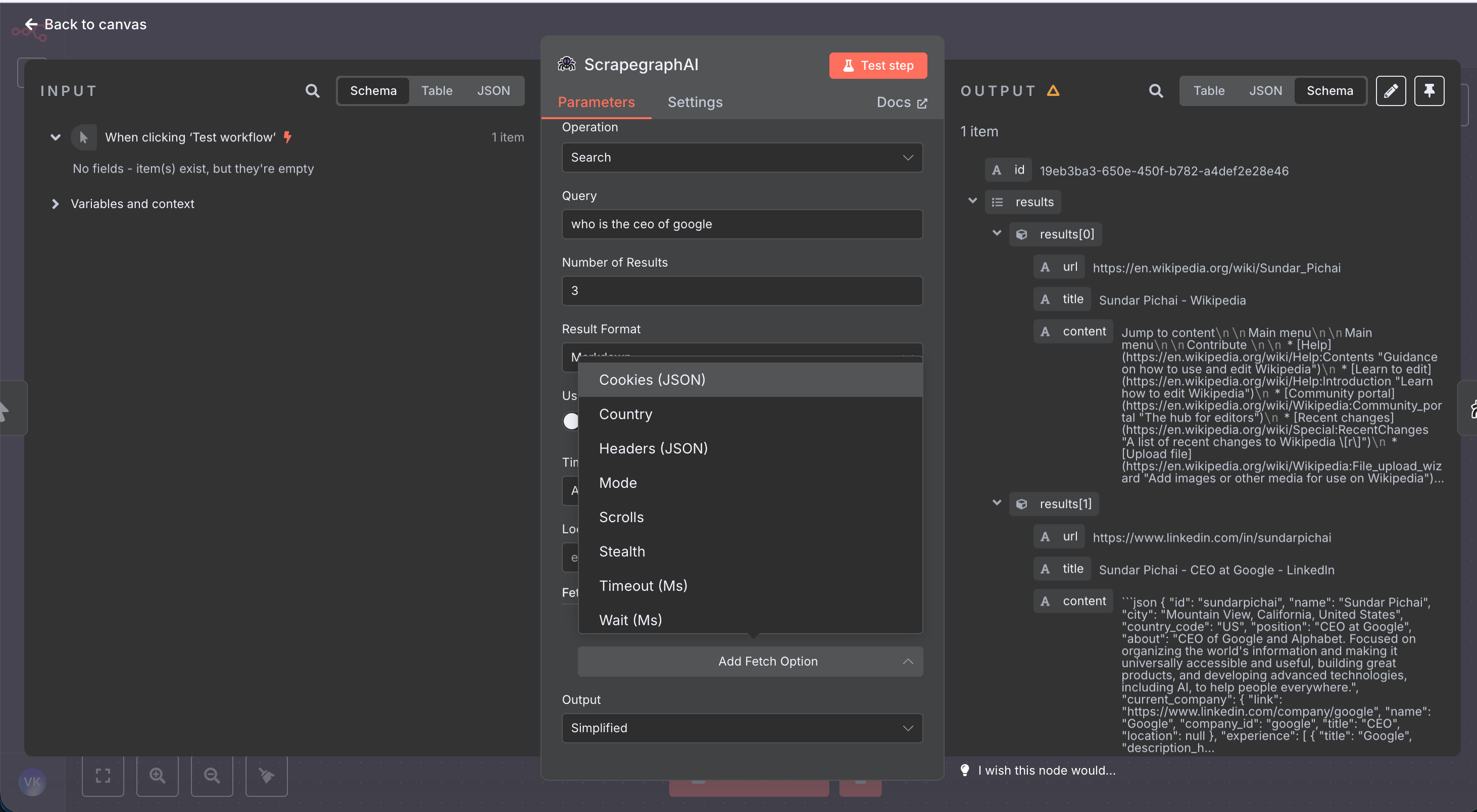Select OUTPUT Table view tab
The width and height of the screenshot is (1477, 812).
[x=1209, y=90]
